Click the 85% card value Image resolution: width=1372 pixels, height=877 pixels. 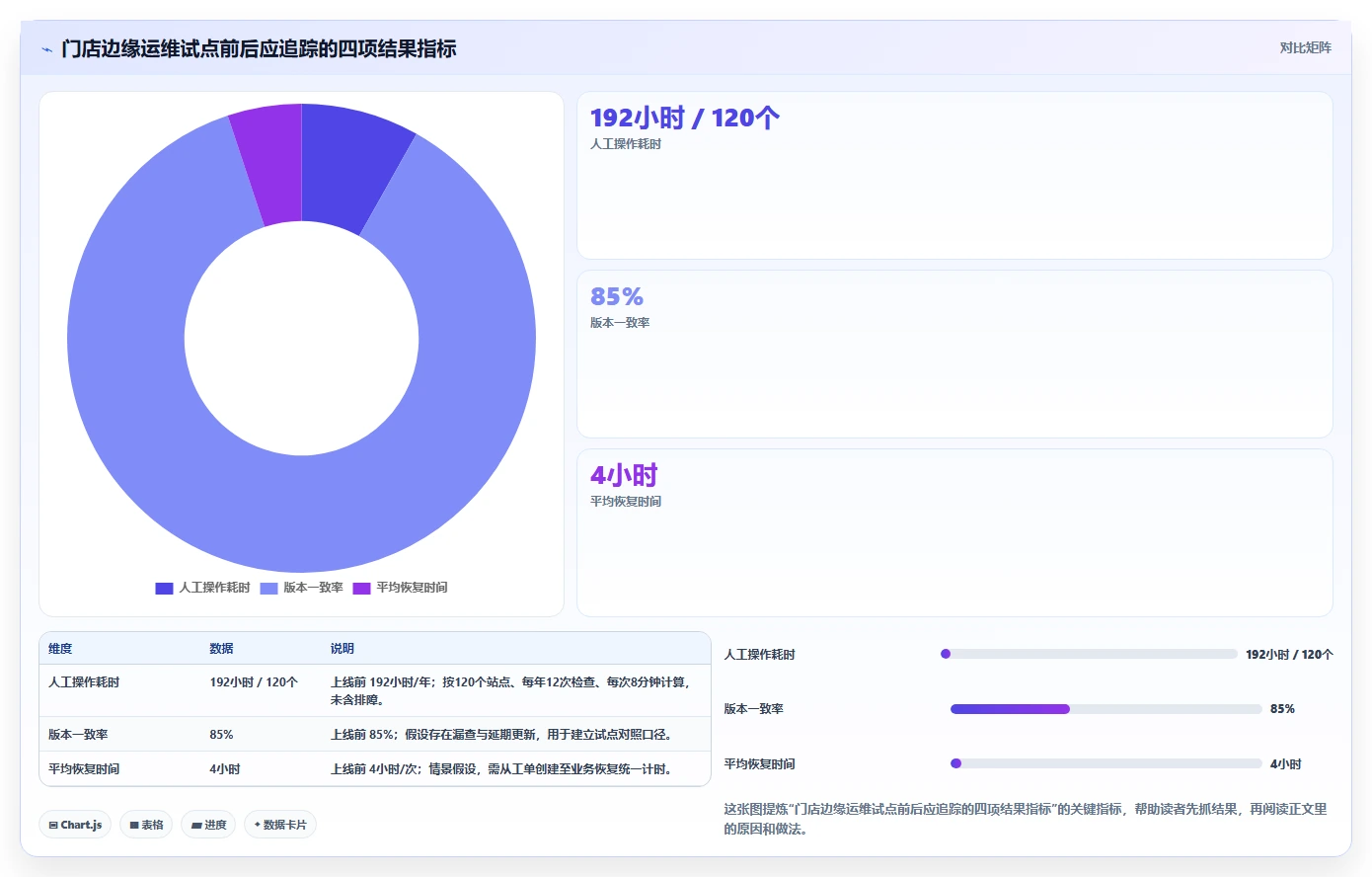(x=617, y=296)
